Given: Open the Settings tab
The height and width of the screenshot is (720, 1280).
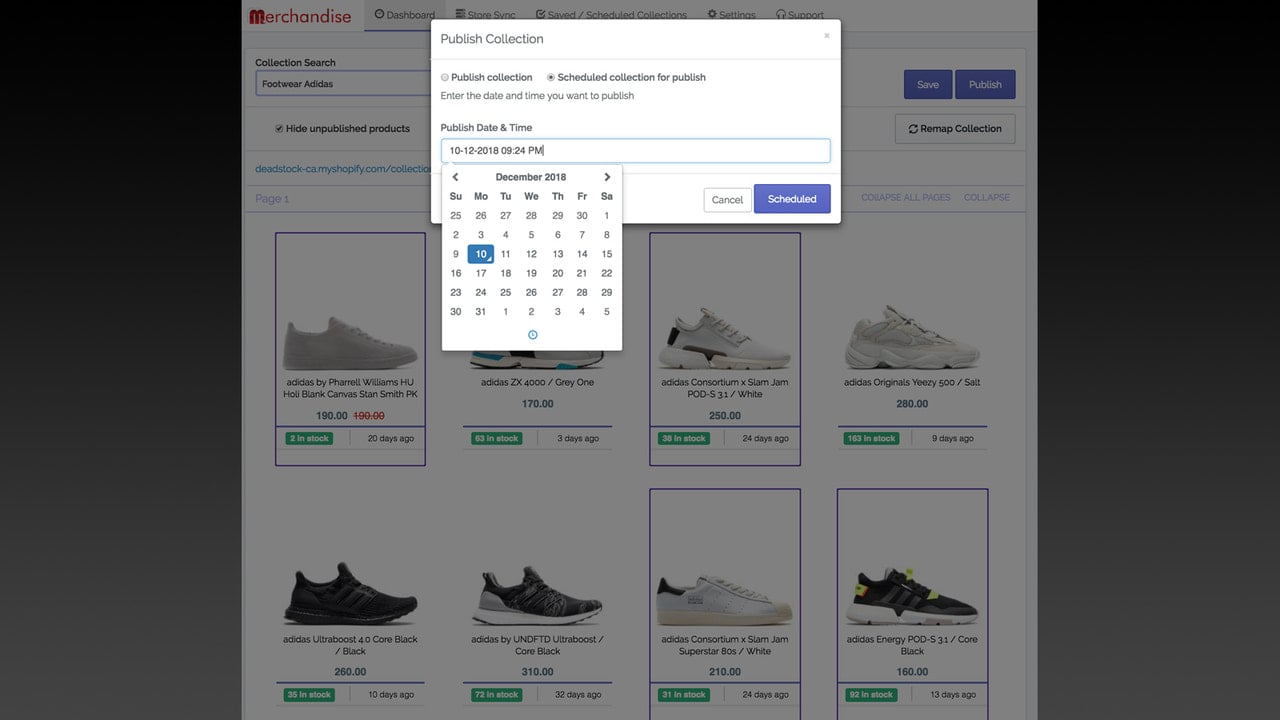Looking at the screenshot, I should [731, 15].
